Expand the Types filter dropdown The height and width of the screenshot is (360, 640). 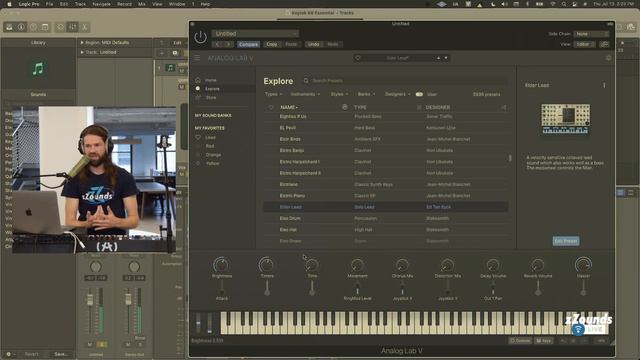(x=273, y=94)
